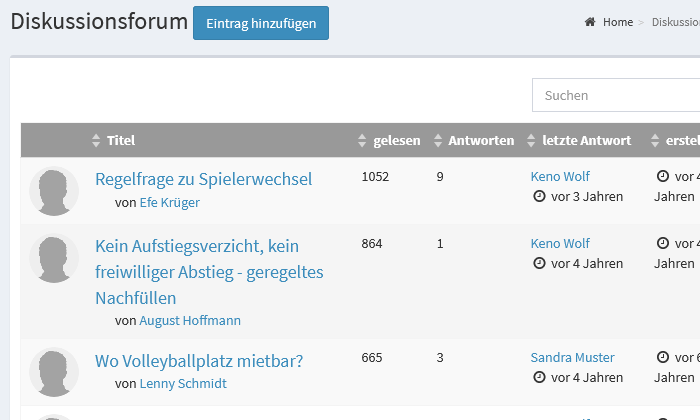Open author profile Efe Krüger

point(170,202)
